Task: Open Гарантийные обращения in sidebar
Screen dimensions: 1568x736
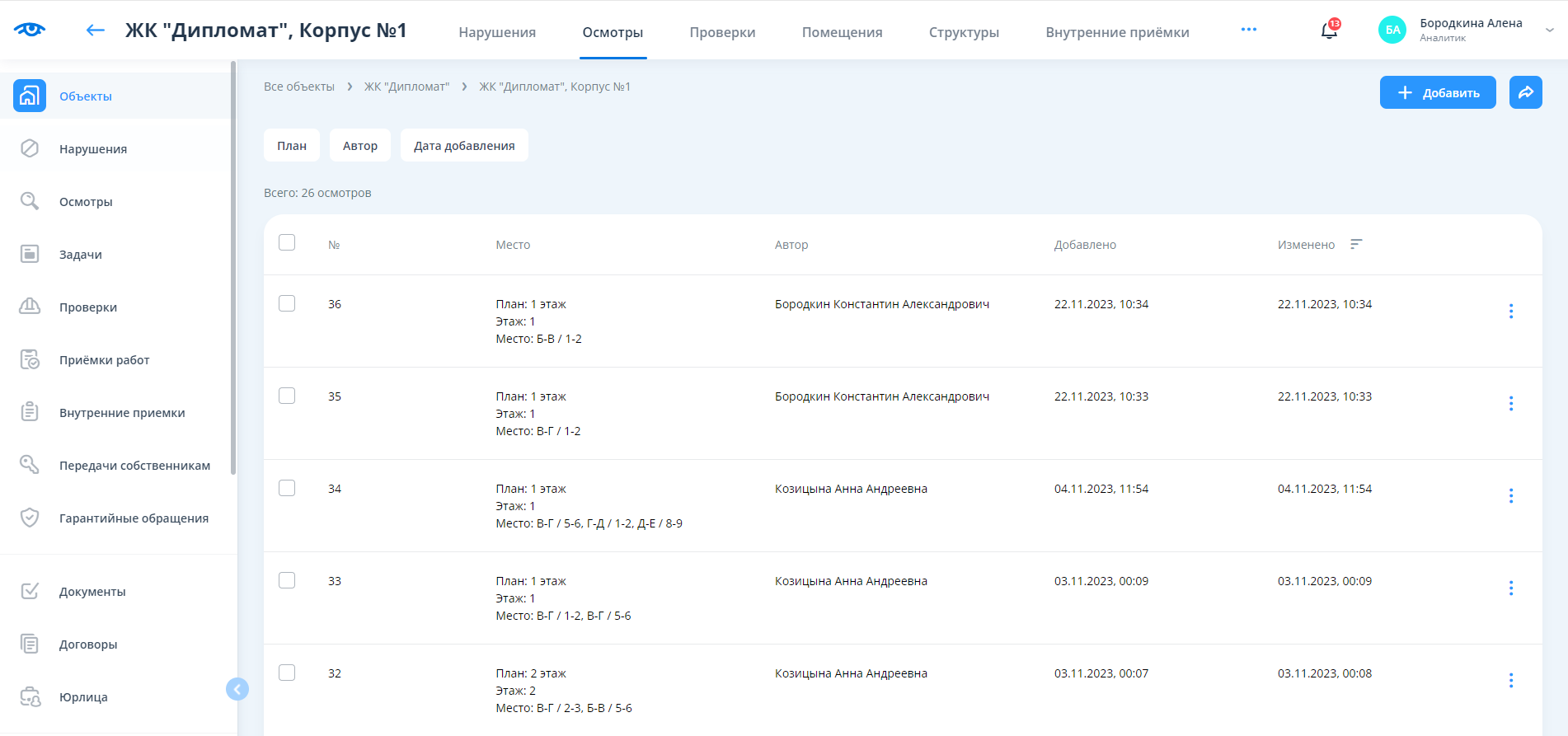Action: tap(134, 518)
